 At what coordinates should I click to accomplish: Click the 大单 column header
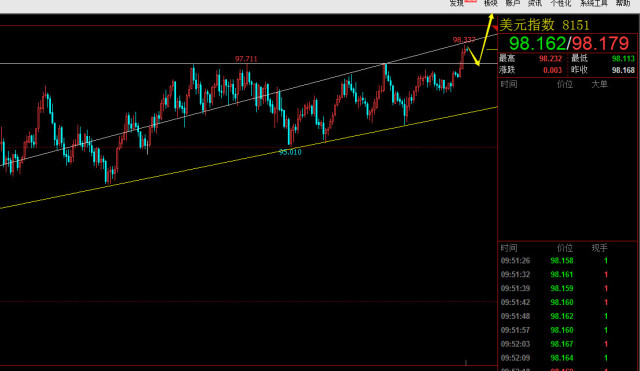600,84
